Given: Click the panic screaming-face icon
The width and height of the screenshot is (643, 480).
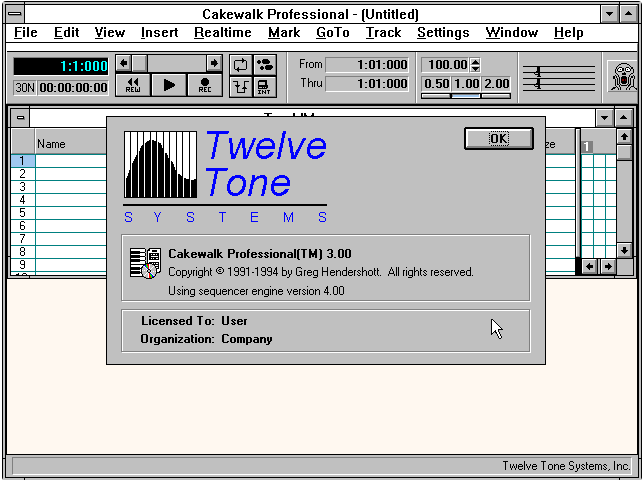Looking at the screenshot, I should click(623, 77).
